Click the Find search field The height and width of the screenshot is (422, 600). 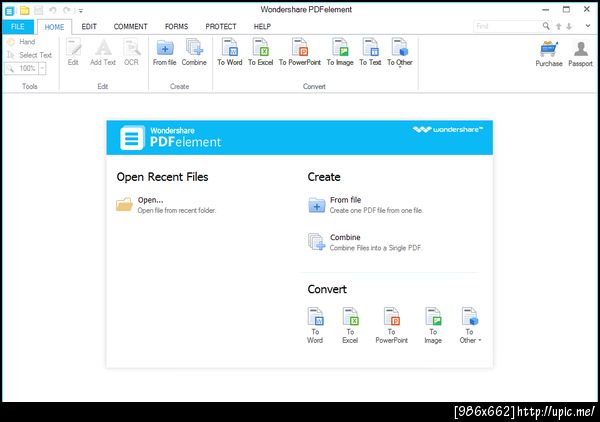507,26
